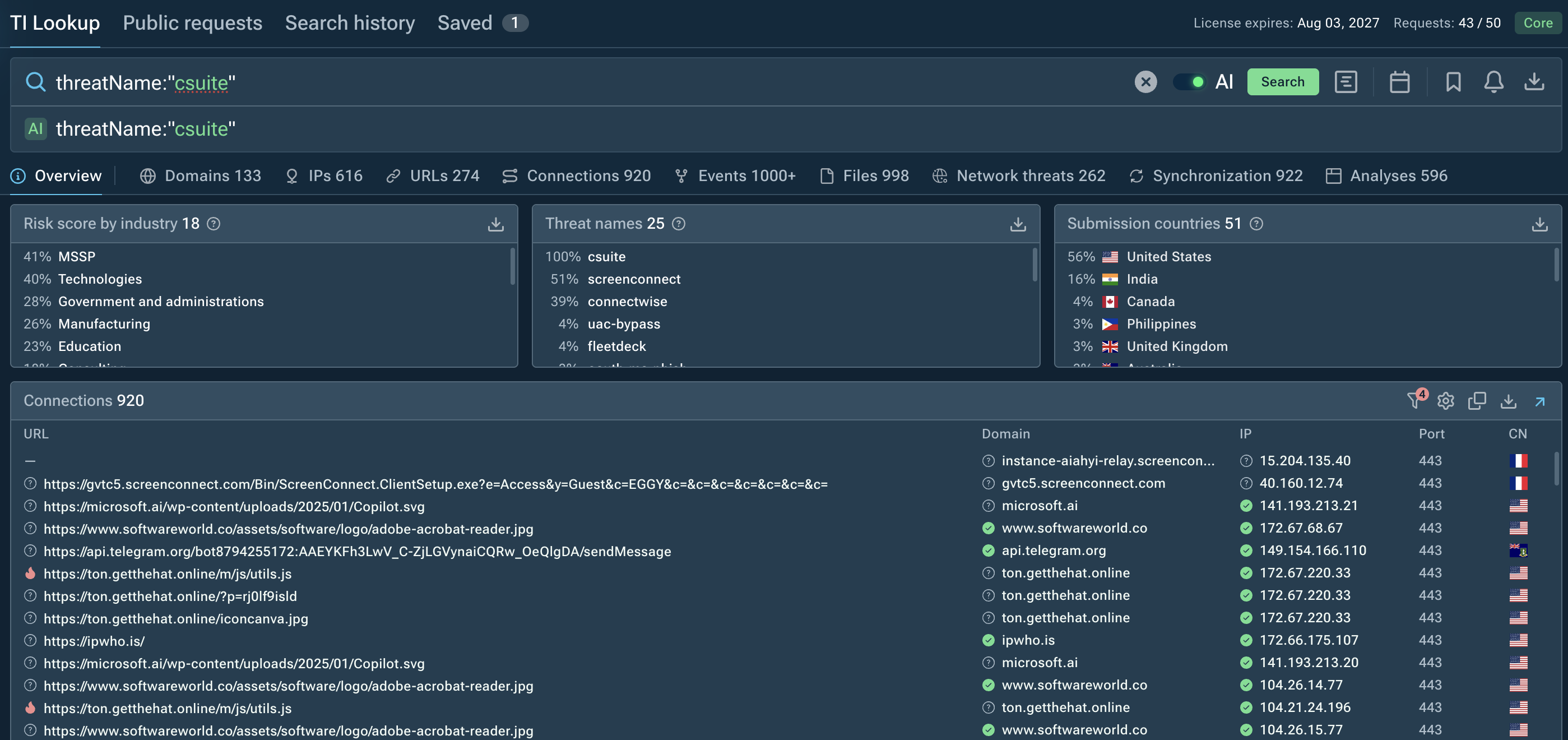This screenshot has height=740, width=1568.
Task: Open the Network threats 262 tab
Action: (1019, 175)
